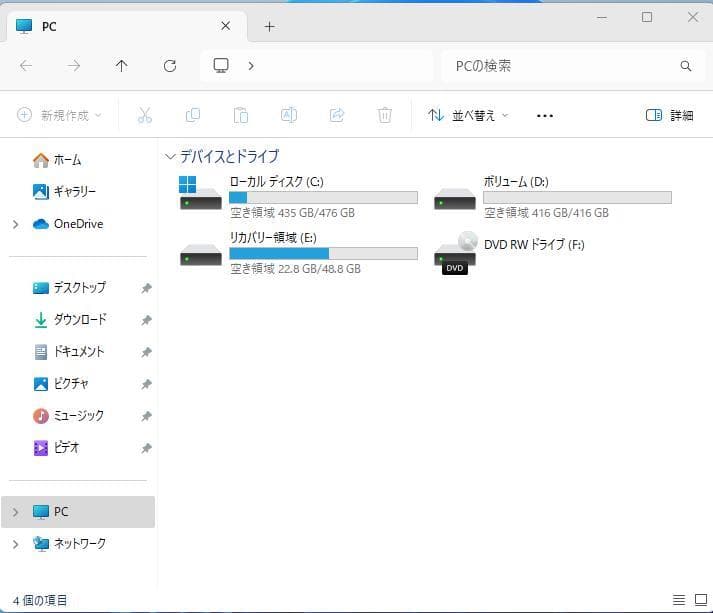
Task: Click the Cut scissors icon in toolbar
Action: pyautogui.click(x=144, y=115)
